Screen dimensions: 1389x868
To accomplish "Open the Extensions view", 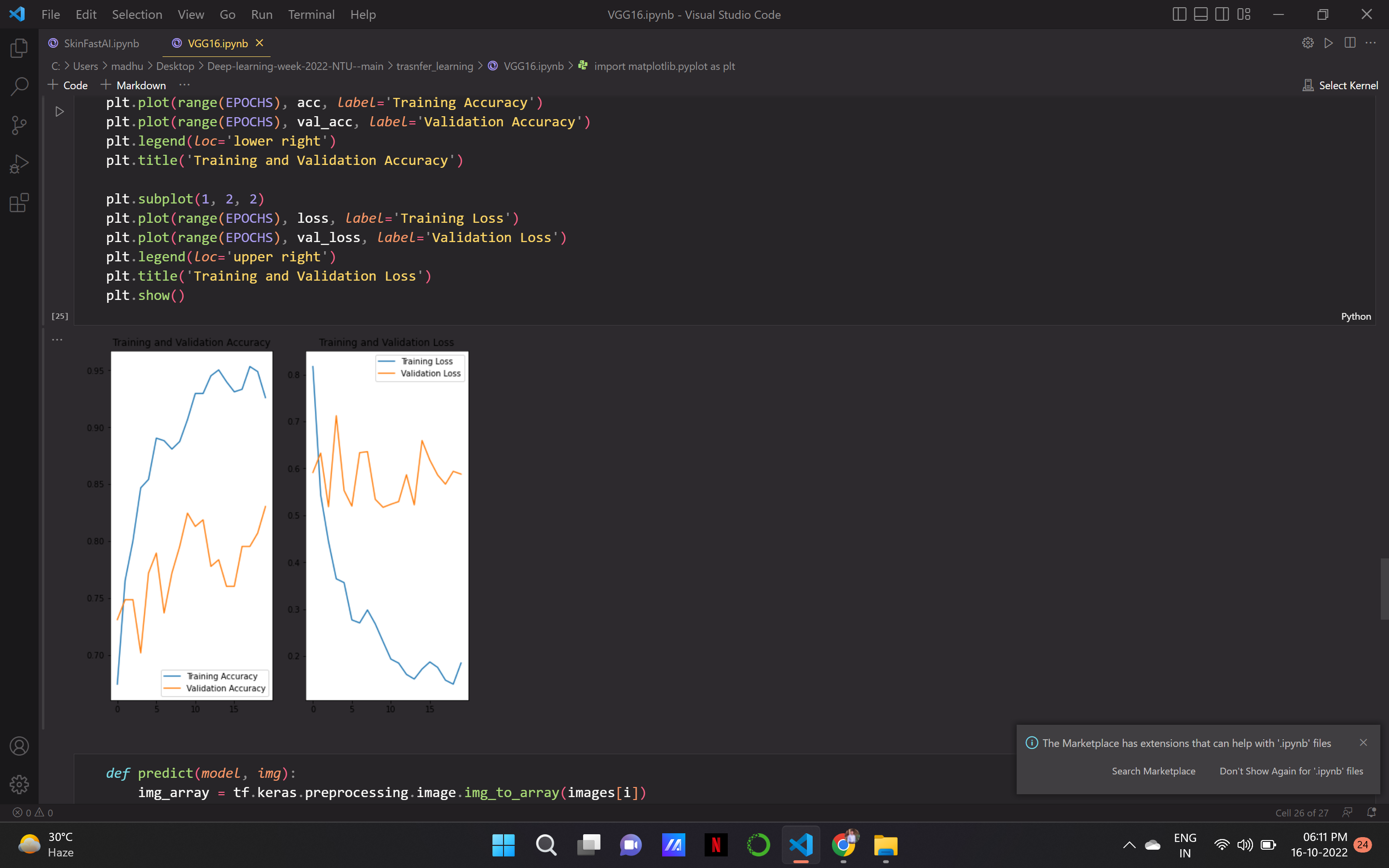I will 19,203.
